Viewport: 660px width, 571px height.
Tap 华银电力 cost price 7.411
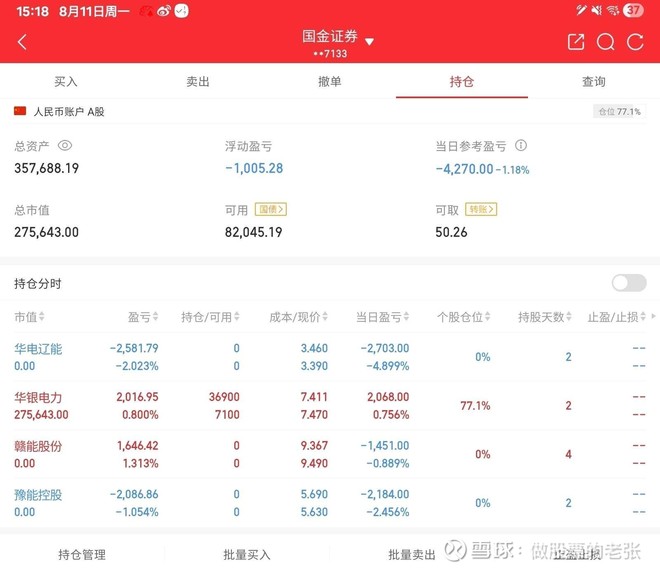tap(314, 397)
